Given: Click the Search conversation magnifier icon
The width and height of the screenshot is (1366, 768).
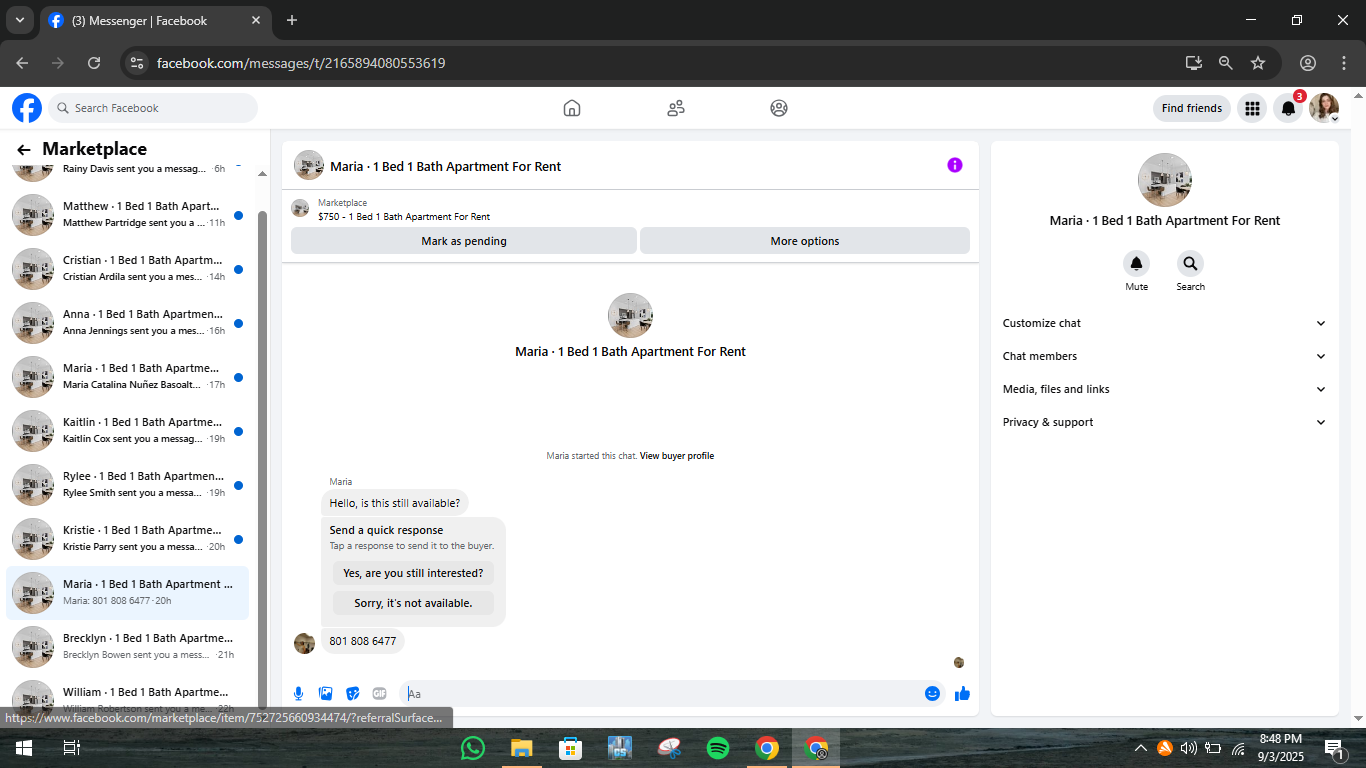Looking at the screenshot, I should coord(1190,264).
